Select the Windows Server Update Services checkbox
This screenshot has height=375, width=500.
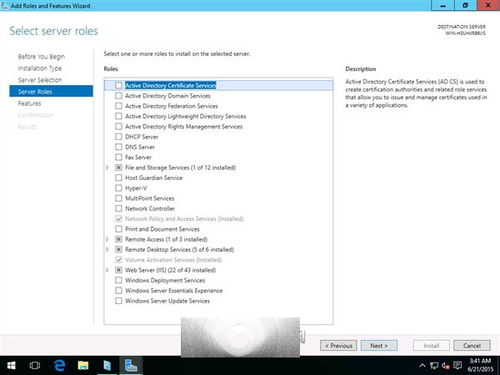[118, 301]
